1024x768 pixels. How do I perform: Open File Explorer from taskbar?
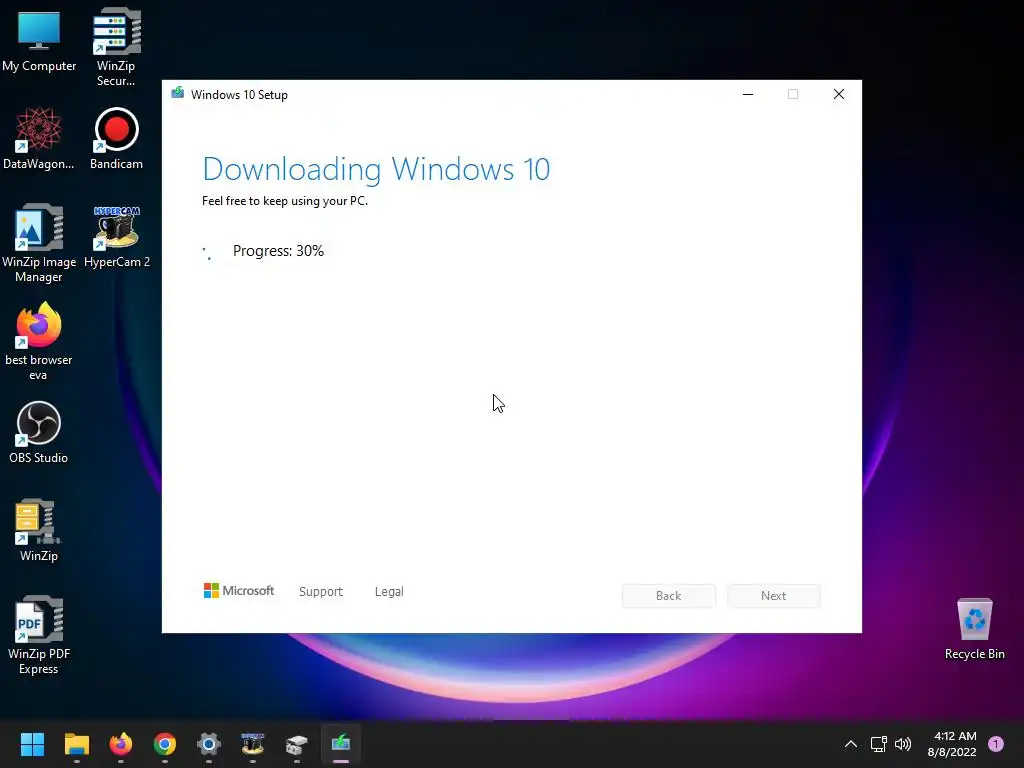[x=76, y=744]
